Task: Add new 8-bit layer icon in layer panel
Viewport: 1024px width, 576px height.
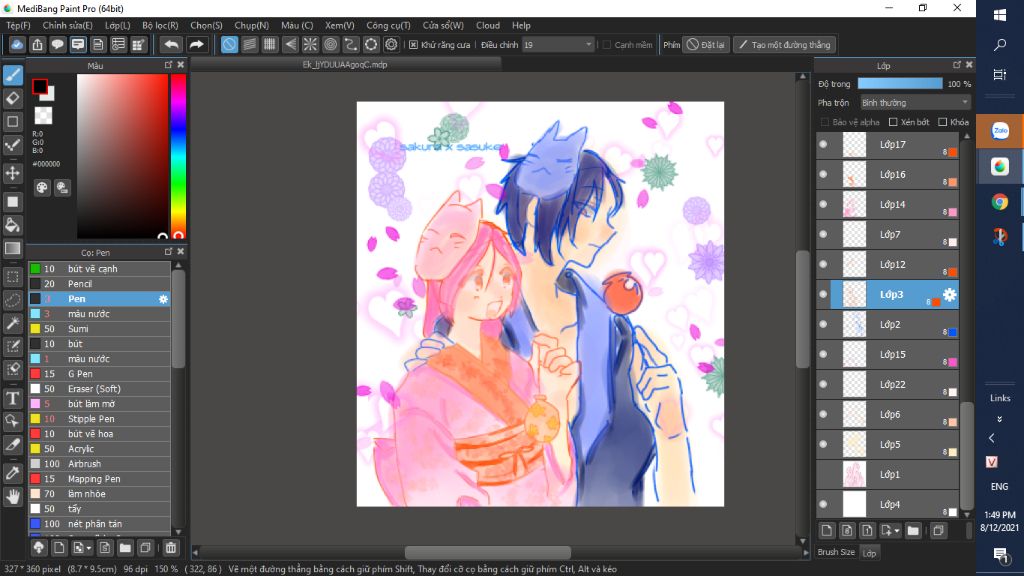Action: pos(847,530)
